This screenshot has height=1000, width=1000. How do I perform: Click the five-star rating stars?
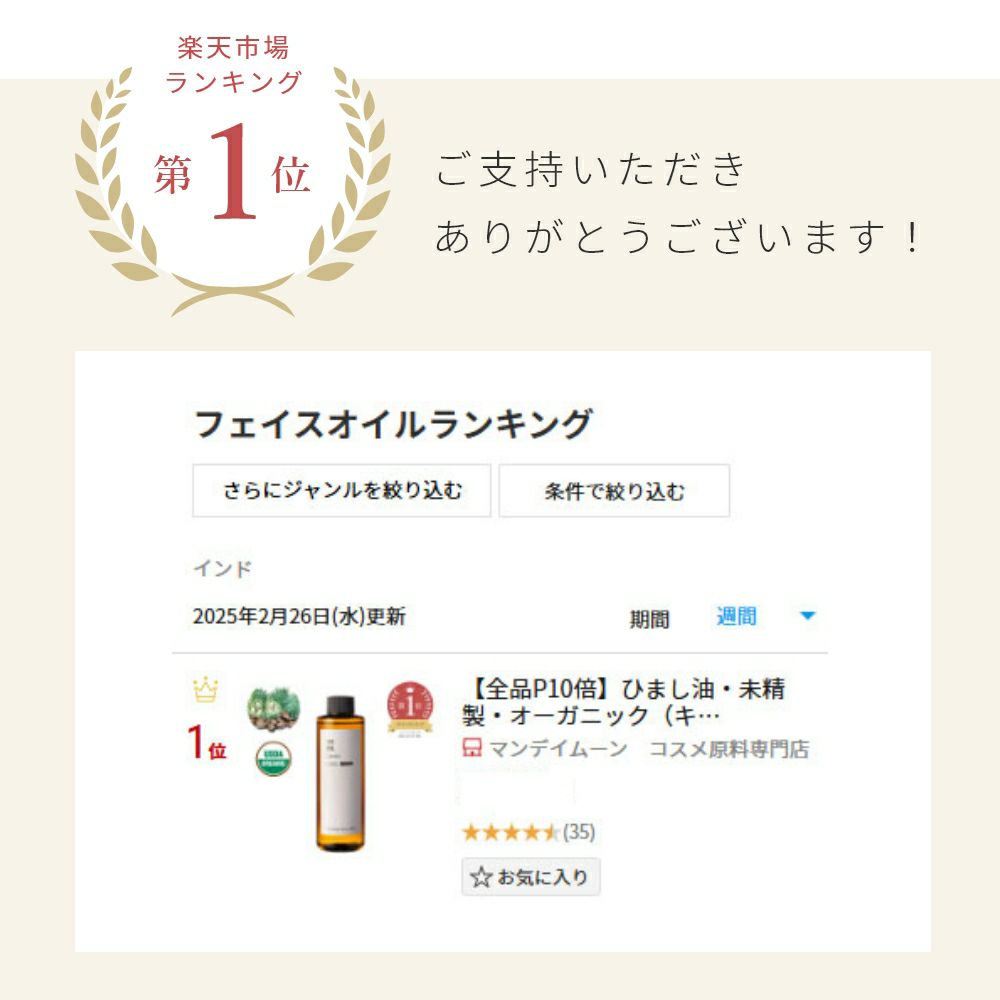coord(510,832)
